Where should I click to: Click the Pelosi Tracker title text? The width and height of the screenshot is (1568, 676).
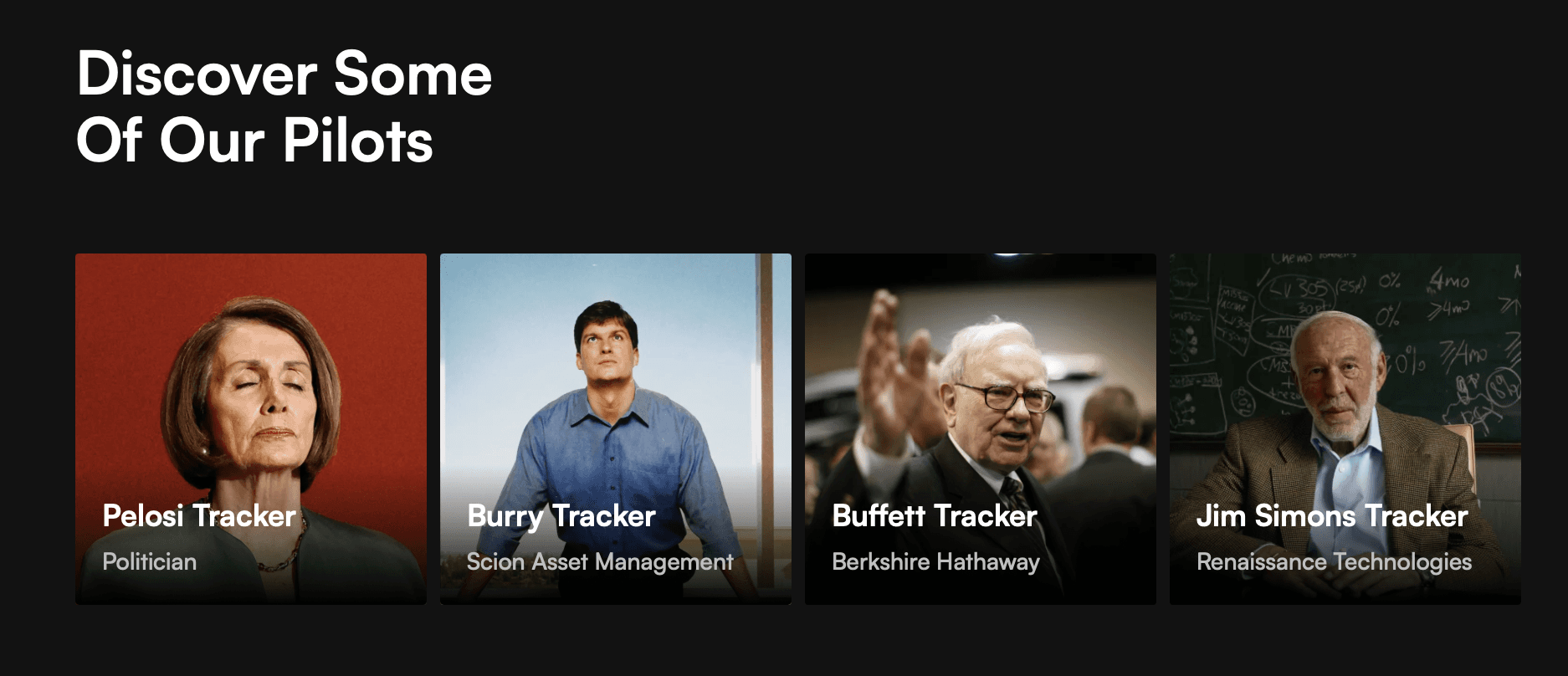pos(199,515)
